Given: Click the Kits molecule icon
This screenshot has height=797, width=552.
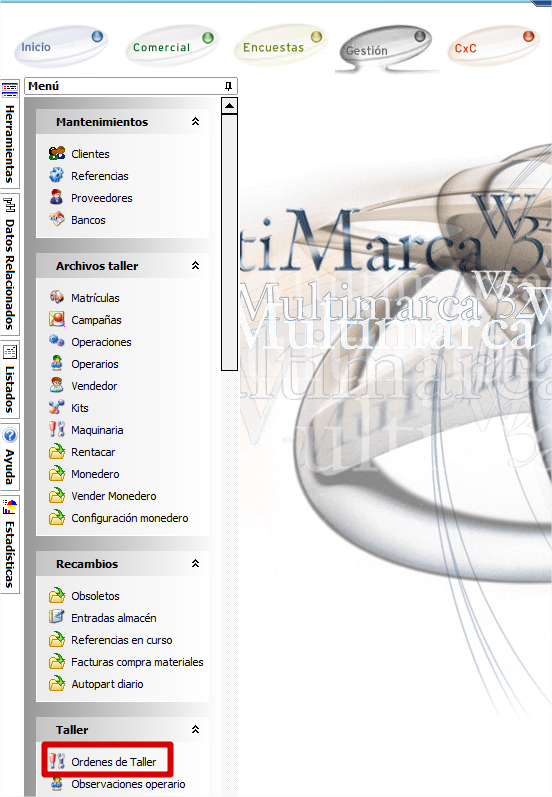Looking at the screenshot, I should click(57, 407).
